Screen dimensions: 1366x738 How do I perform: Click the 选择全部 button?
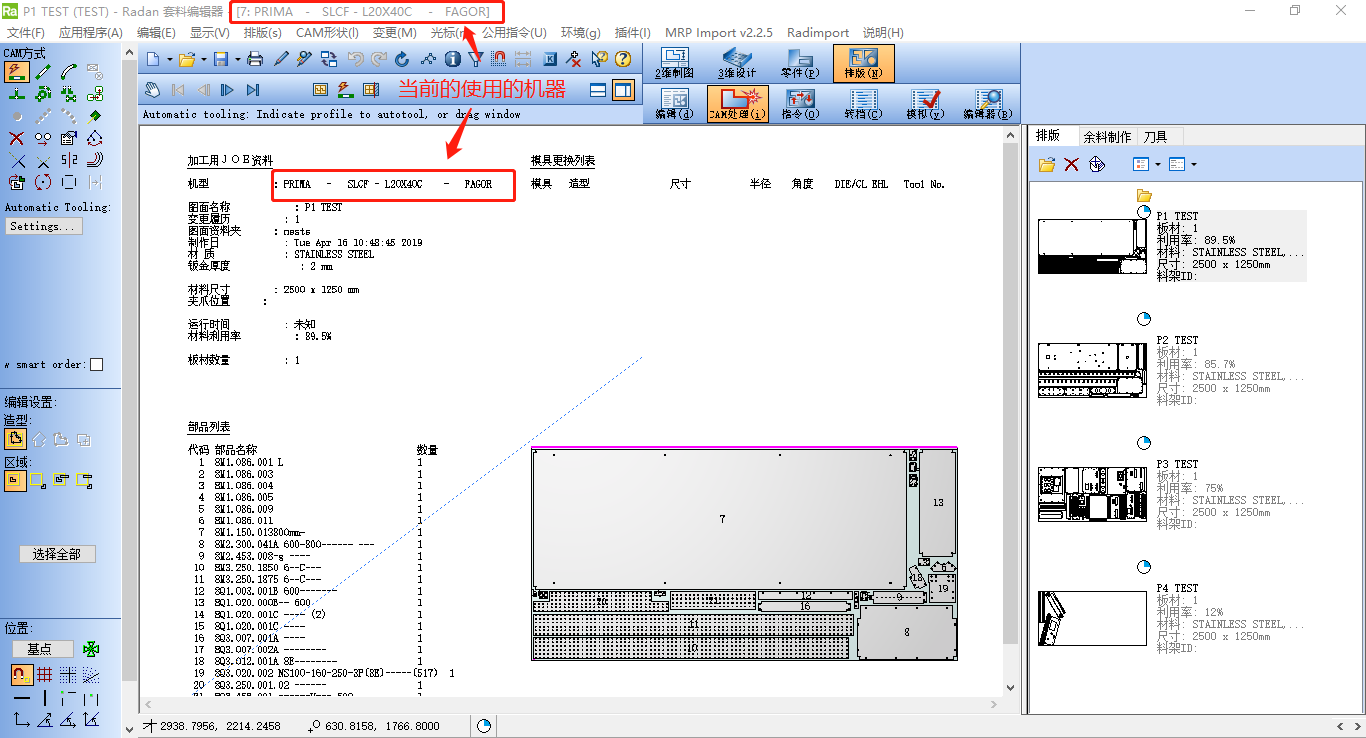(x=57, y=554)
